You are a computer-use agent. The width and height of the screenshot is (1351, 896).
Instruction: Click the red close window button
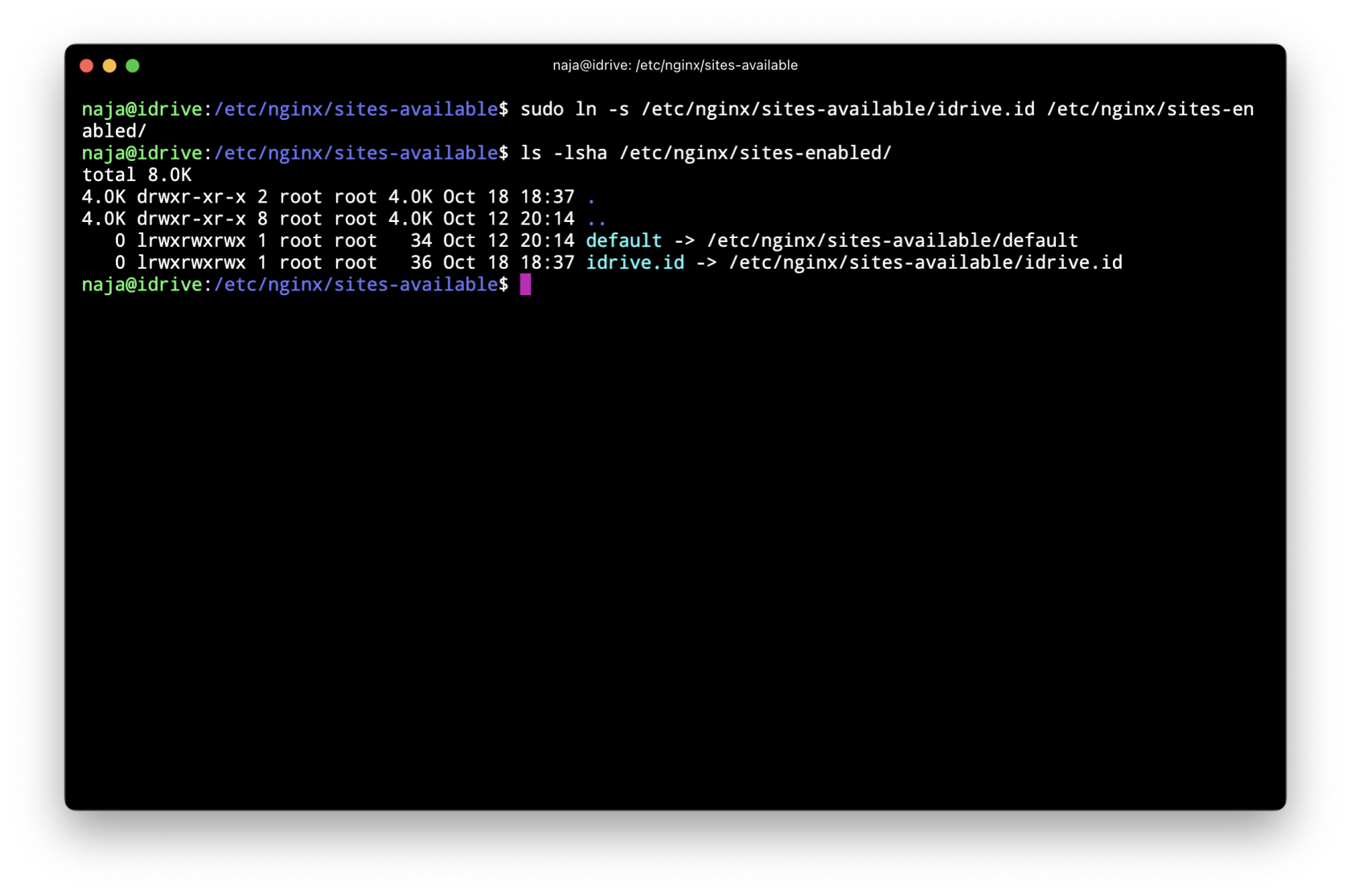coord(87,66)
